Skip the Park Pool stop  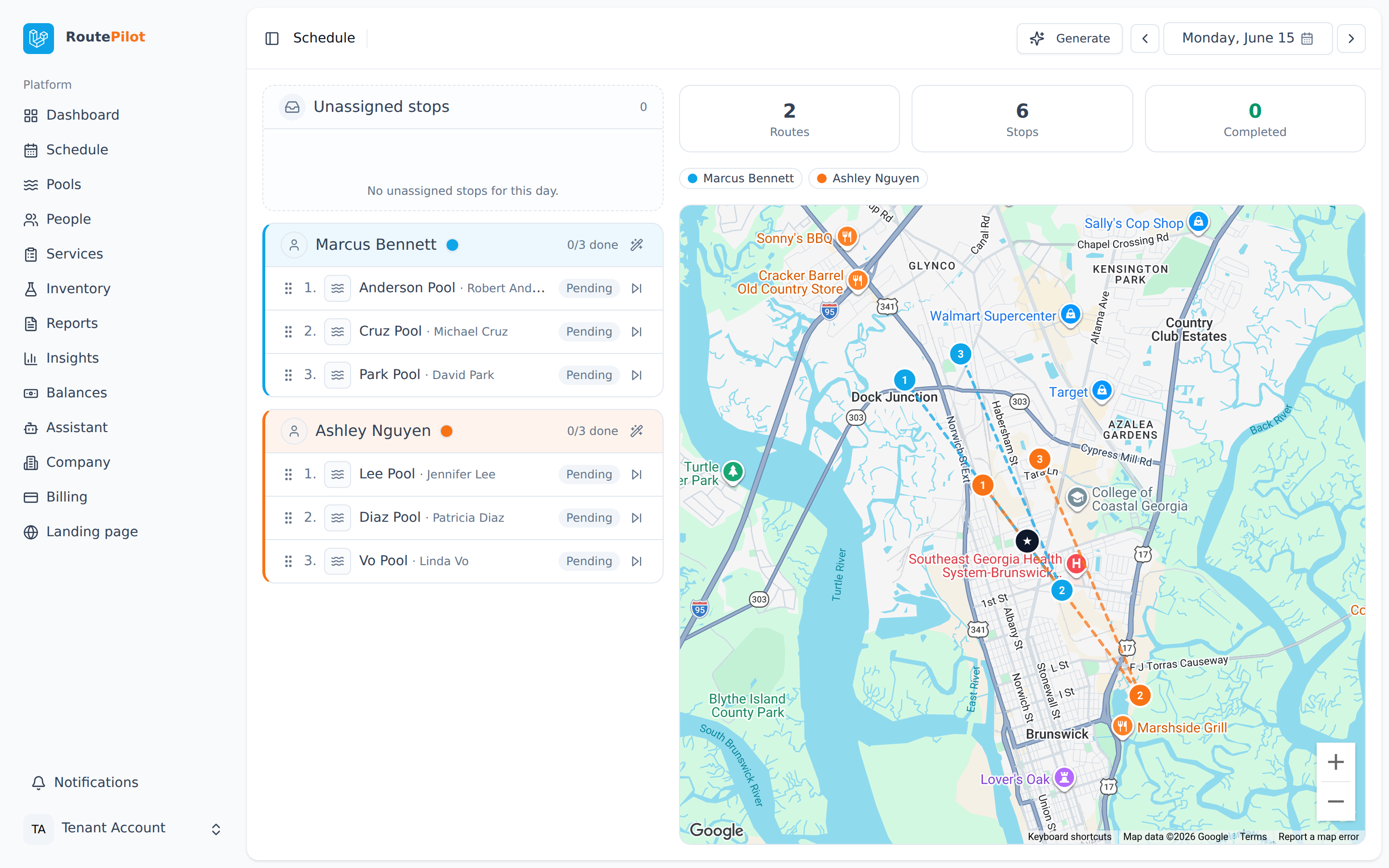click(637, 375)
